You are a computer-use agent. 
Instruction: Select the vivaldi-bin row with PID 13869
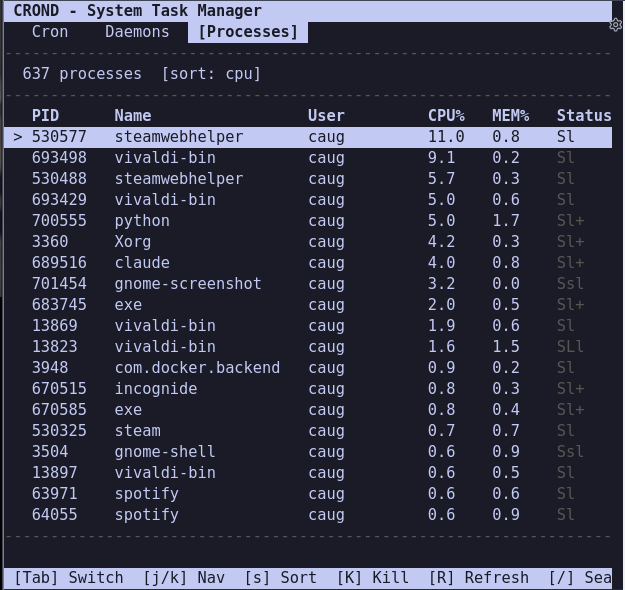pyautogui.click(x=308, y=326)
